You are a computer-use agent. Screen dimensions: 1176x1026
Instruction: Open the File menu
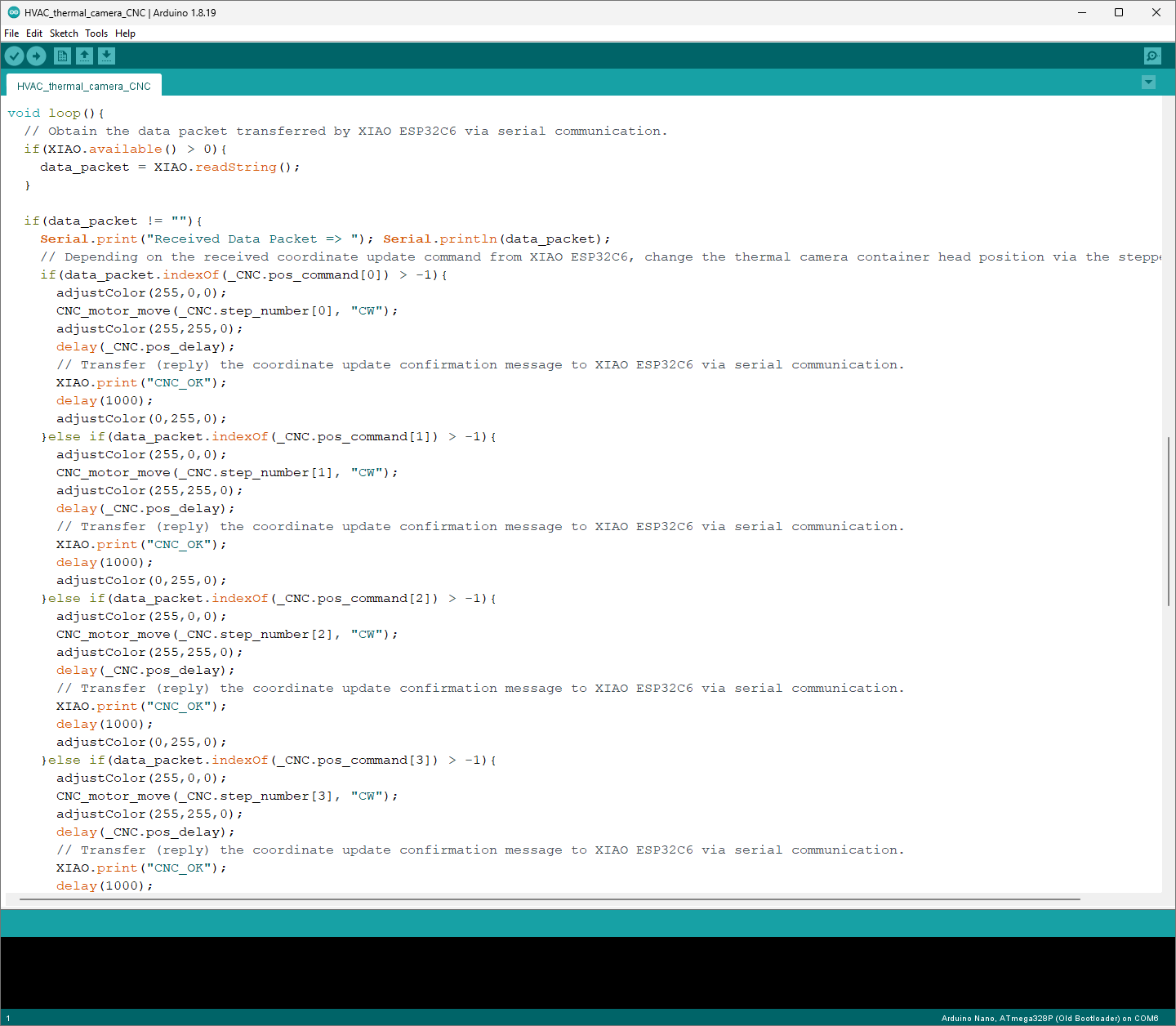[11, 33]
